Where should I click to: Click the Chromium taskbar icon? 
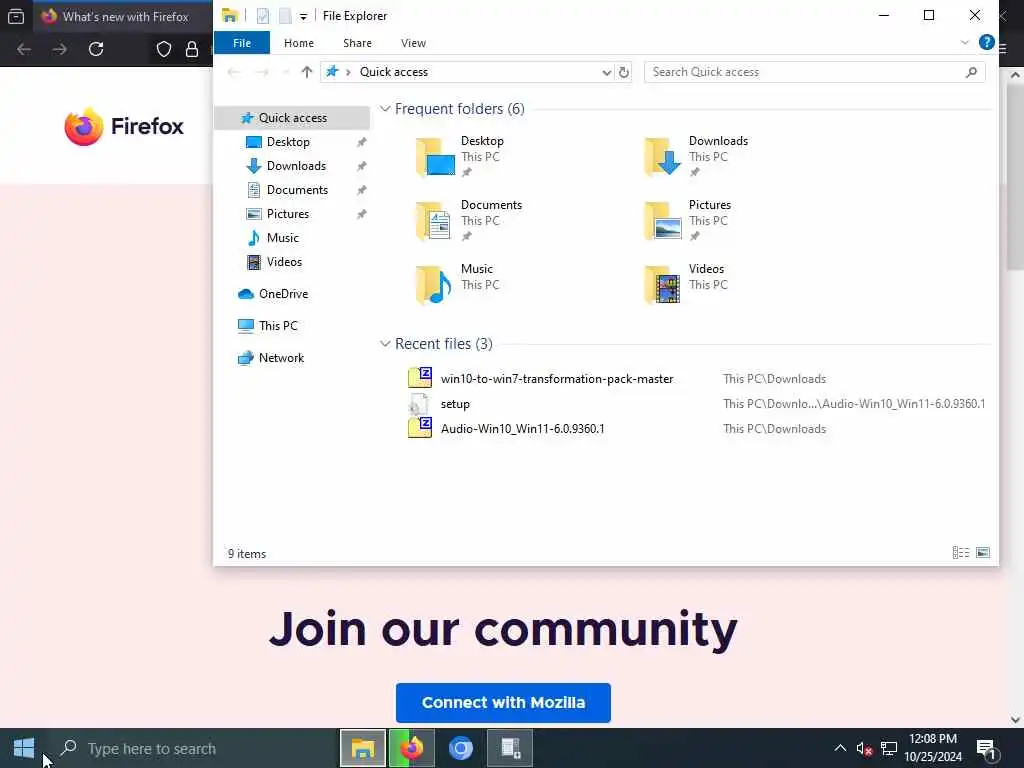pyautogui.click(x=460, y=748)
